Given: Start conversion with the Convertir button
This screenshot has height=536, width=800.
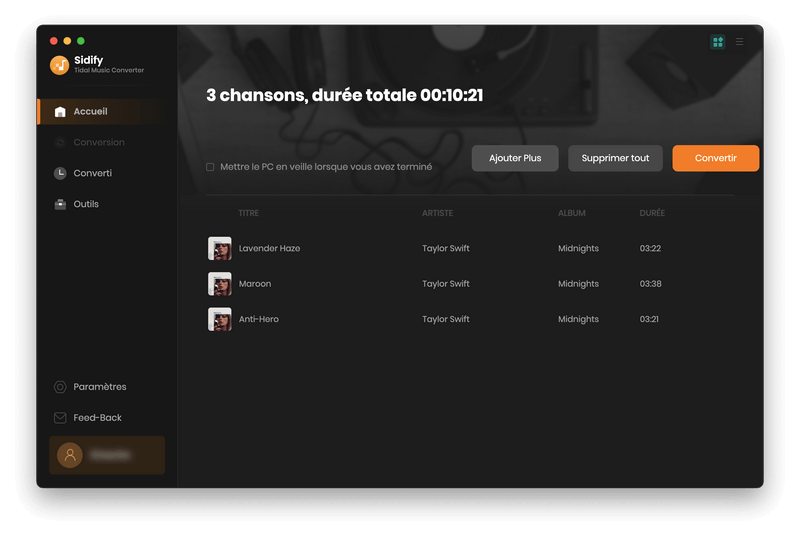Looking at the screenshot, I should [715, 158].
